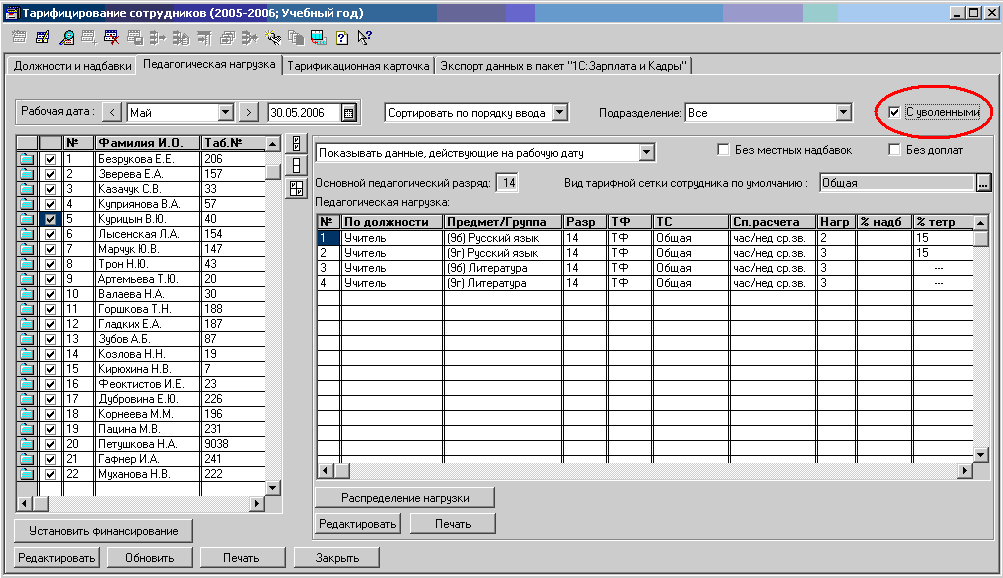Viewport: 1003px width, 578px height.
Task: Expand the 'Сортировать по порядку ввода' dropdown
Action: pos(559,113)
